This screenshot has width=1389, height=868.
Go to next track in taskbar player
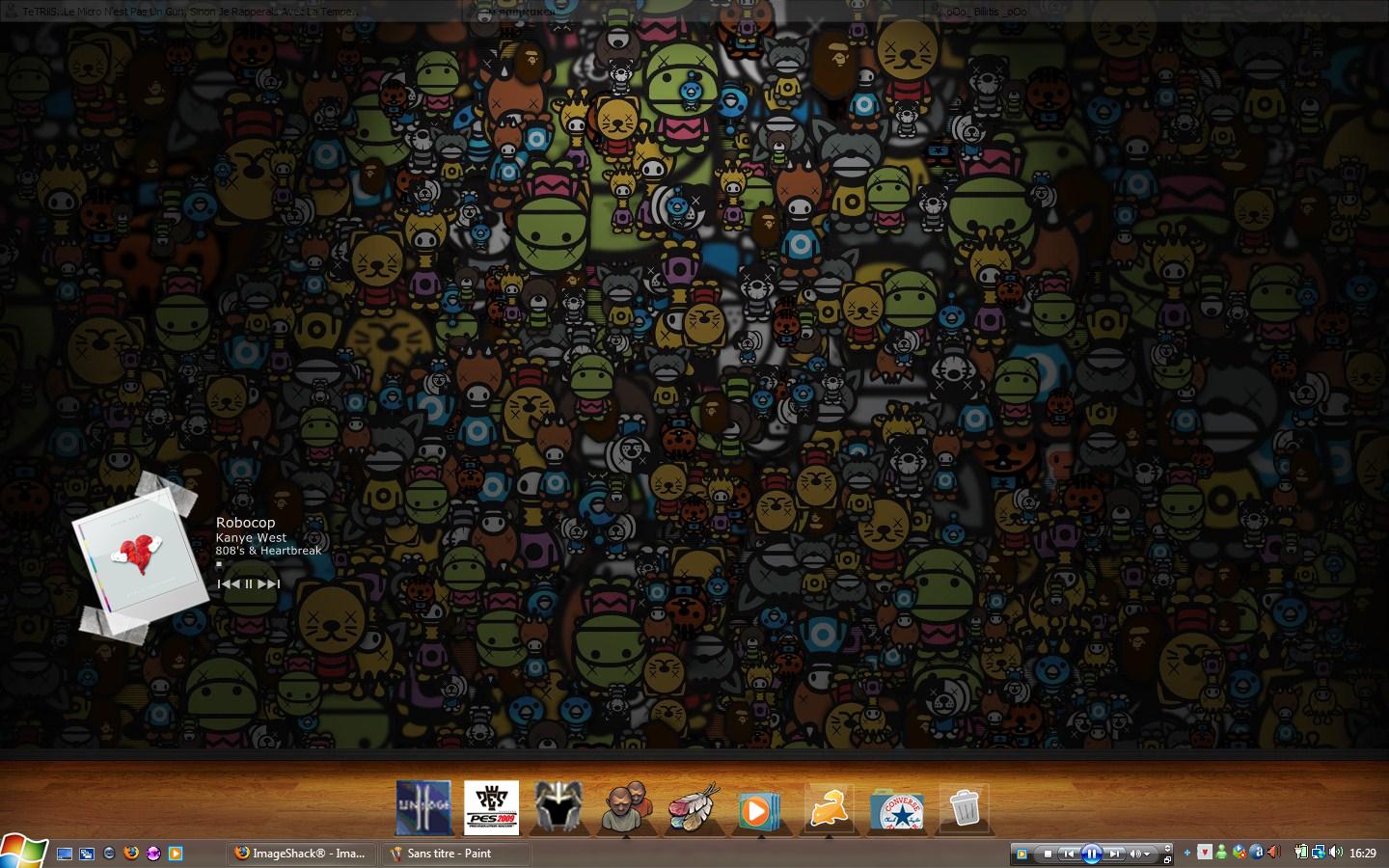1114,854
